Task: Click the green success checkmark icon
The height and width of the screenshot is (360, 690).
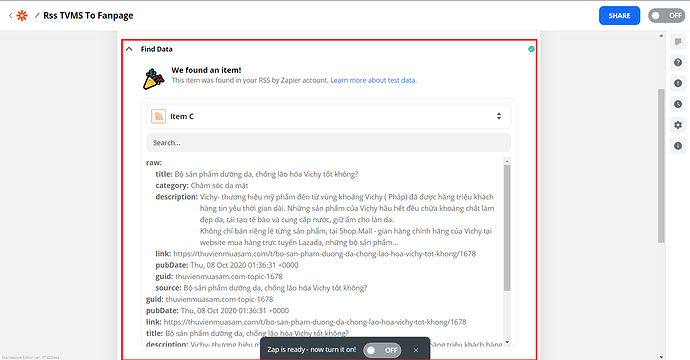Action: pyautogui.click(x=531, y=49)
